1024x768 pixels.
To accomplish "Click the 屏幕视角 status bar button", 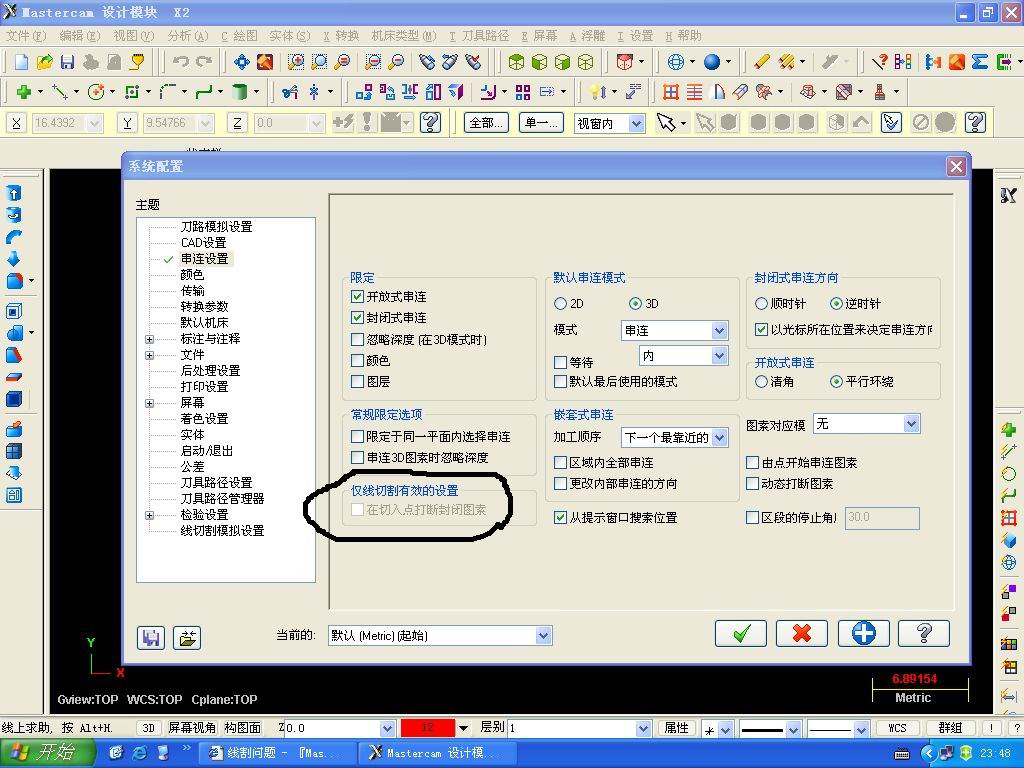I will pyautogui.click(x=192, y=728).
